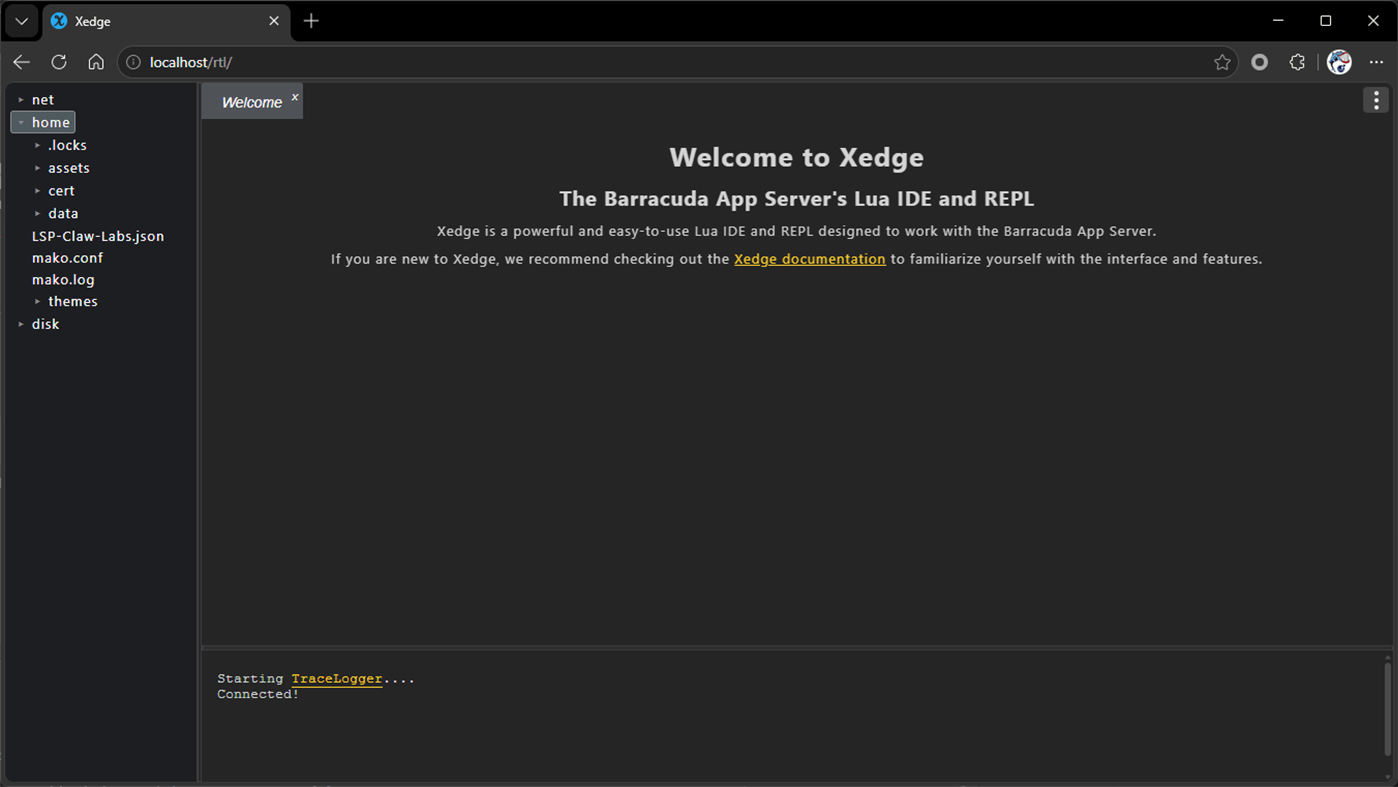This screenshot has height=787, width=1398.
Task: Click the Xedge favicon in browser tab
Action: [x=59, y=21]
